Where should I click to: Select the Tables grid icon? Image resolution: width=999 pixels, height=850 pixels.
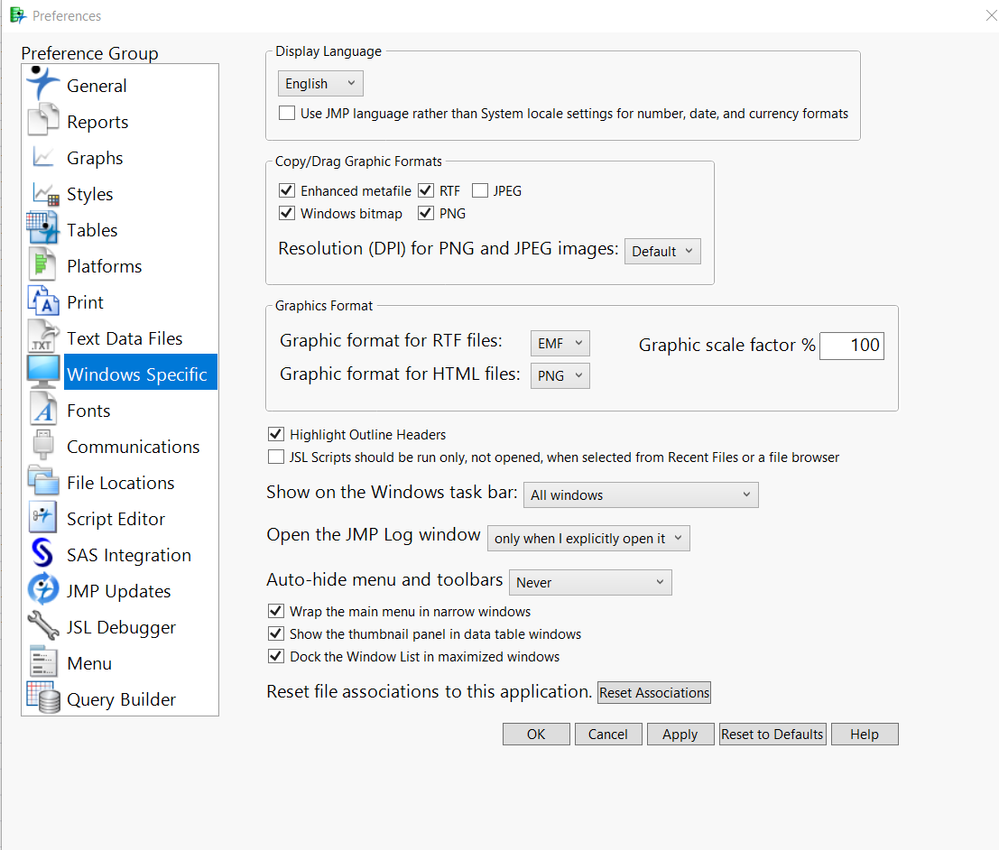[44, 230]
